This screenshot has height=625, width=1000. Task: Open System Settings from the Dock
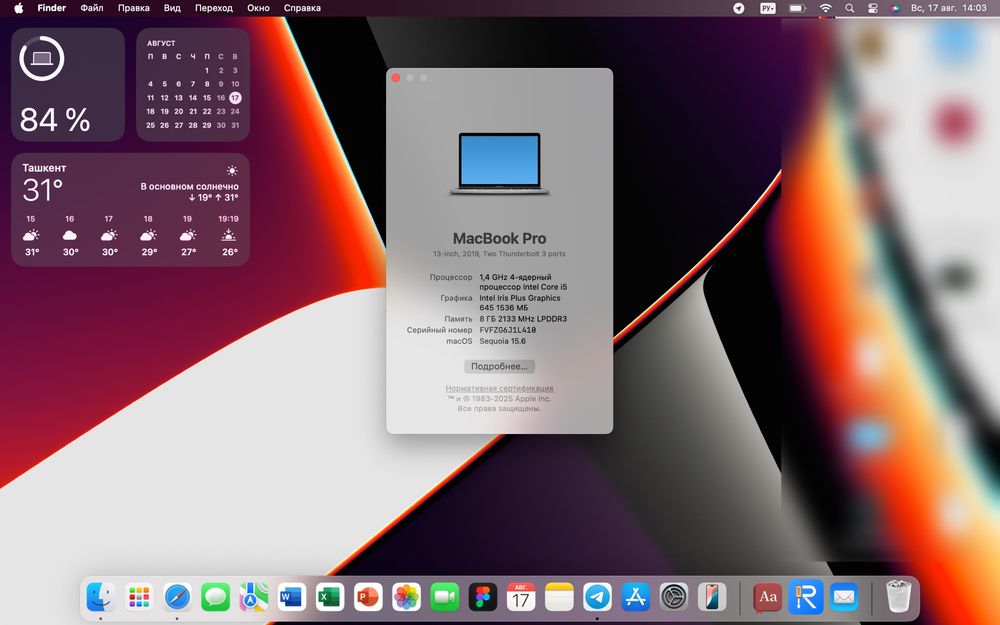coord(674,598)
